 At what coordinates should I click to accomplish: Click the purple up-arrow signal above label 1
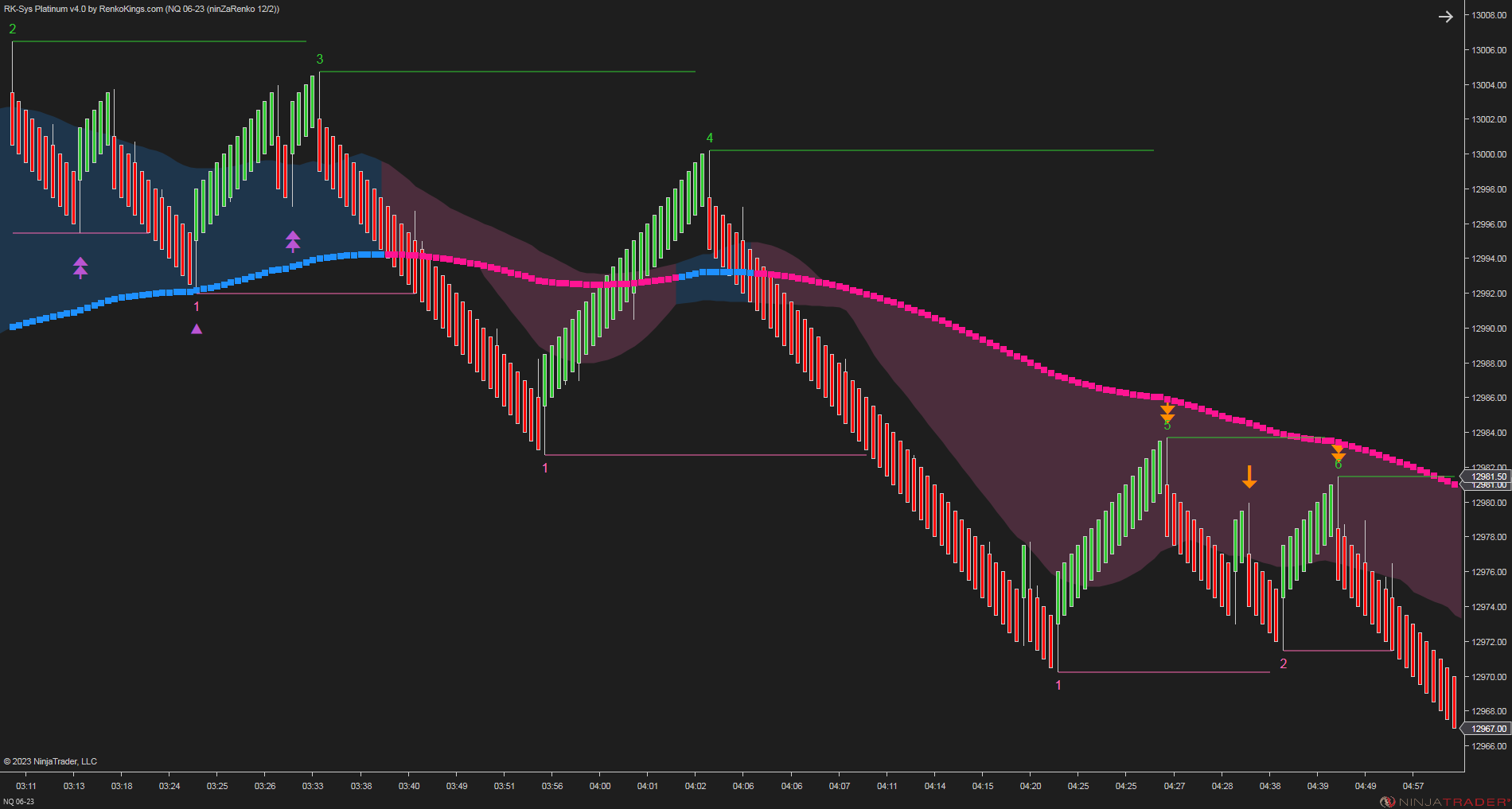[197, 327]
